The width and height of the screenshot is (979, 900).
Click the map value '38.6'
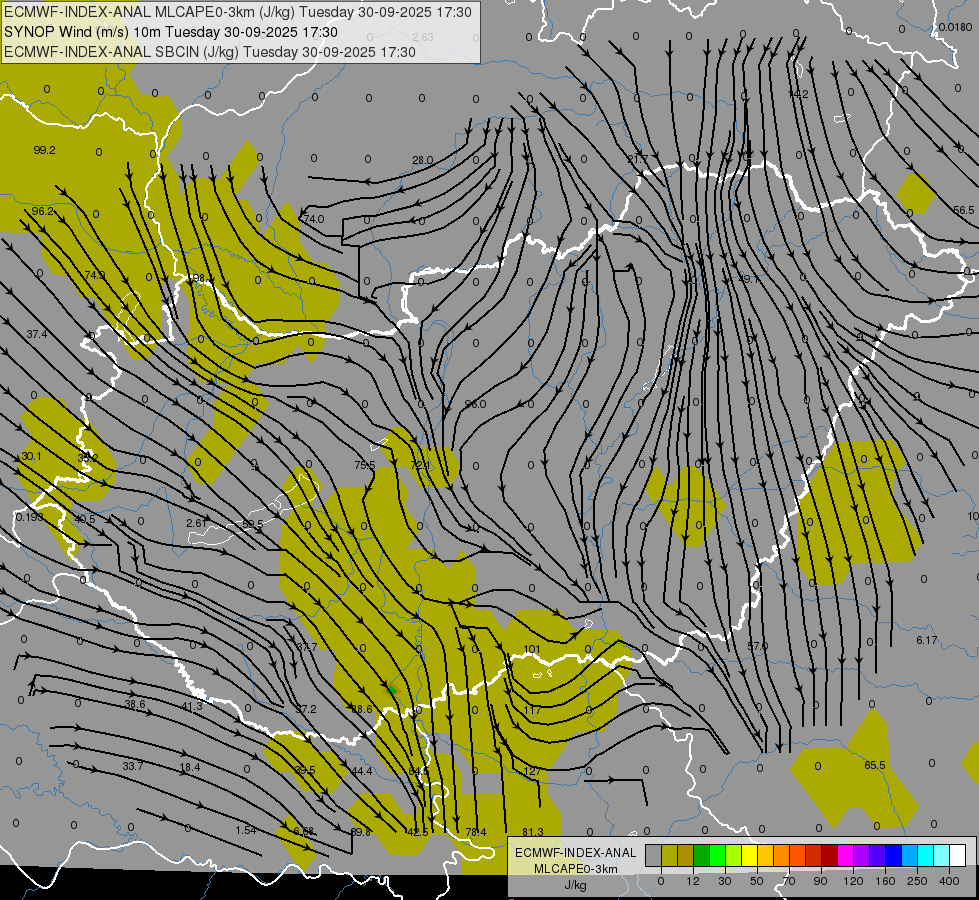click(135, 704)
